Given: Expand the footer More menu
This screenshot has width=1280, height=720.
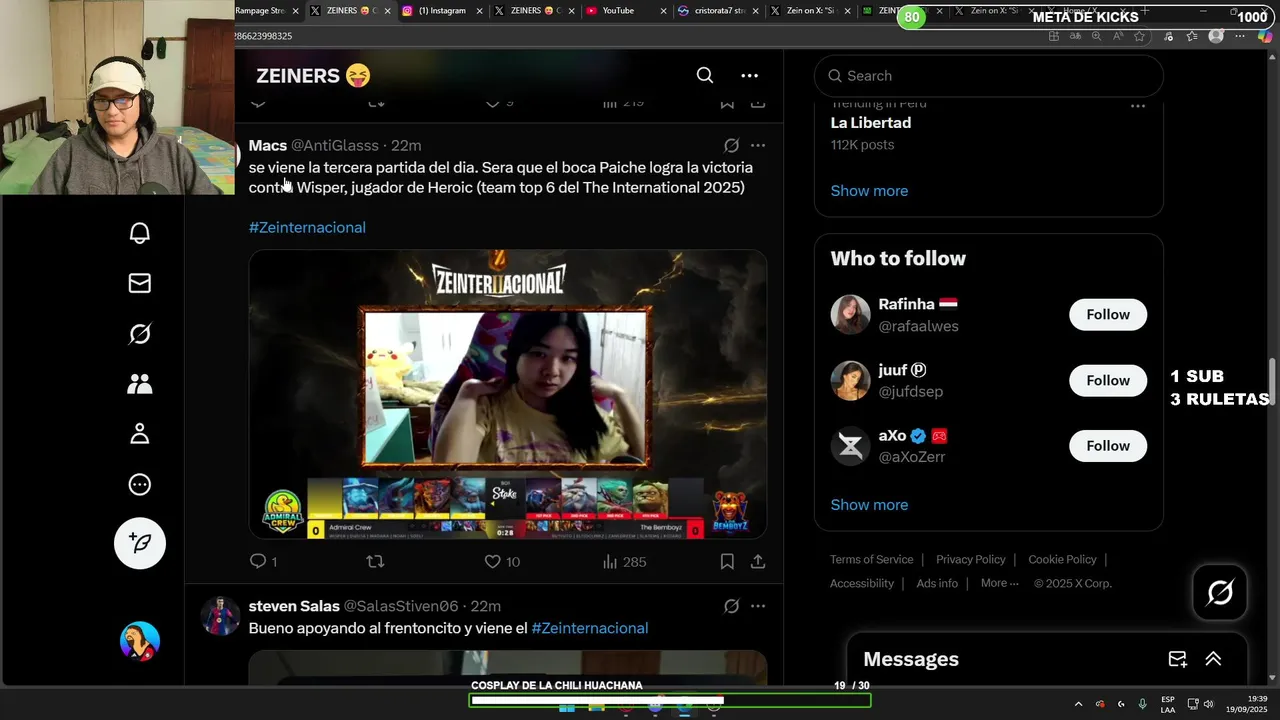Looking at the screenshot, I should (1000, 584).
